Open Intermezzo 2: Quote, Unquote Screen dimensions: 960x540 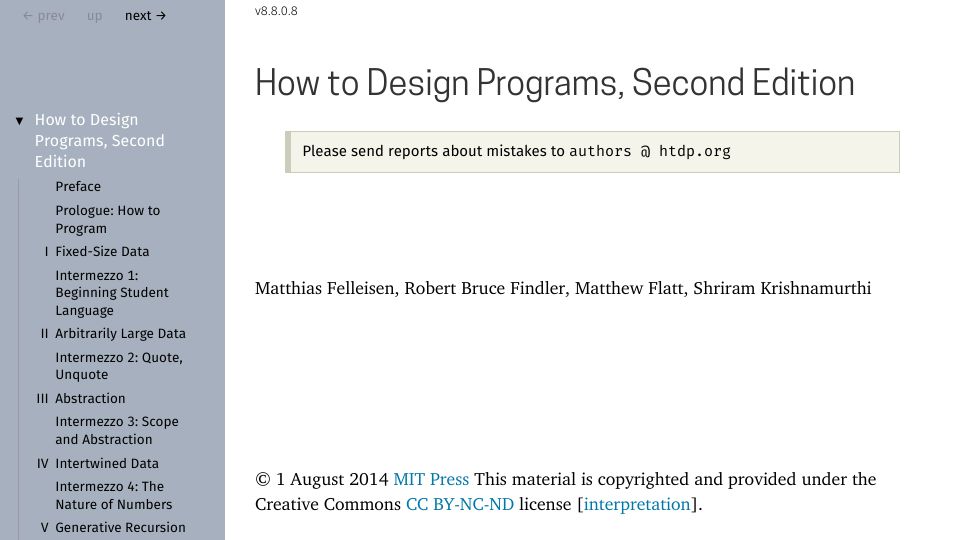pos(119,366)
